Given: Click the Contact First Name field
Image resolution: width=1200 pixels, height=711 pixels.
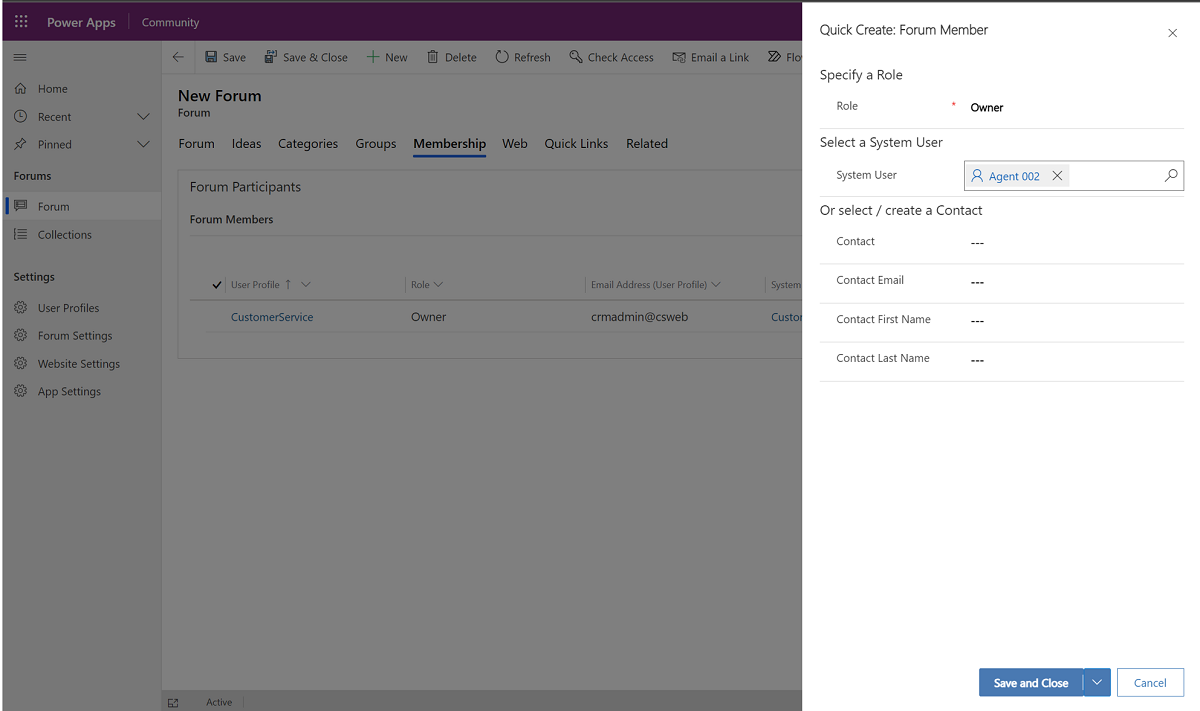Looking at the screenshot, I should 1075,321.
